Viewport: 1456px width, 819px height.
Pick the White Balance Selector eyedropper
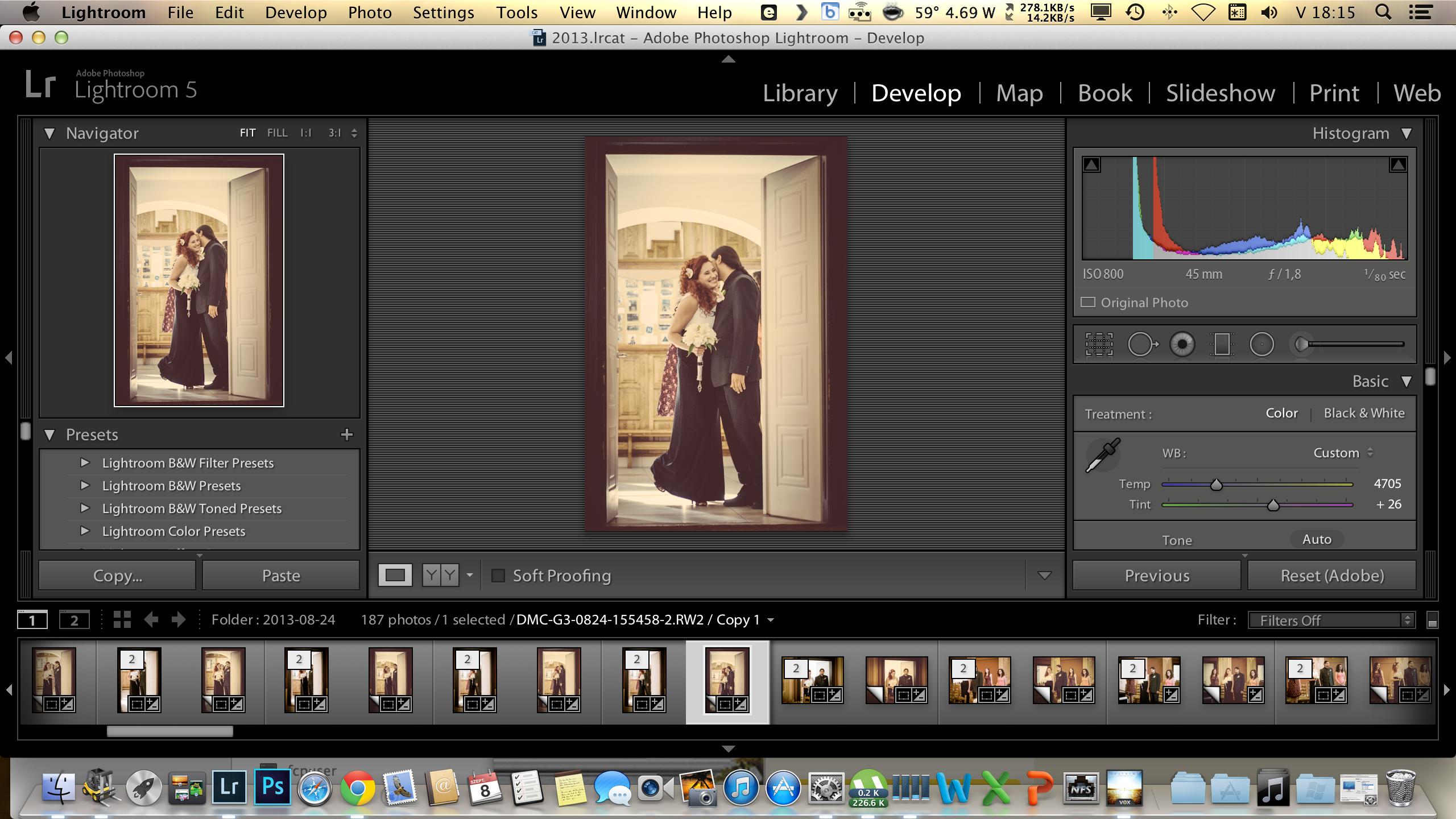[x=1103, y=455]
